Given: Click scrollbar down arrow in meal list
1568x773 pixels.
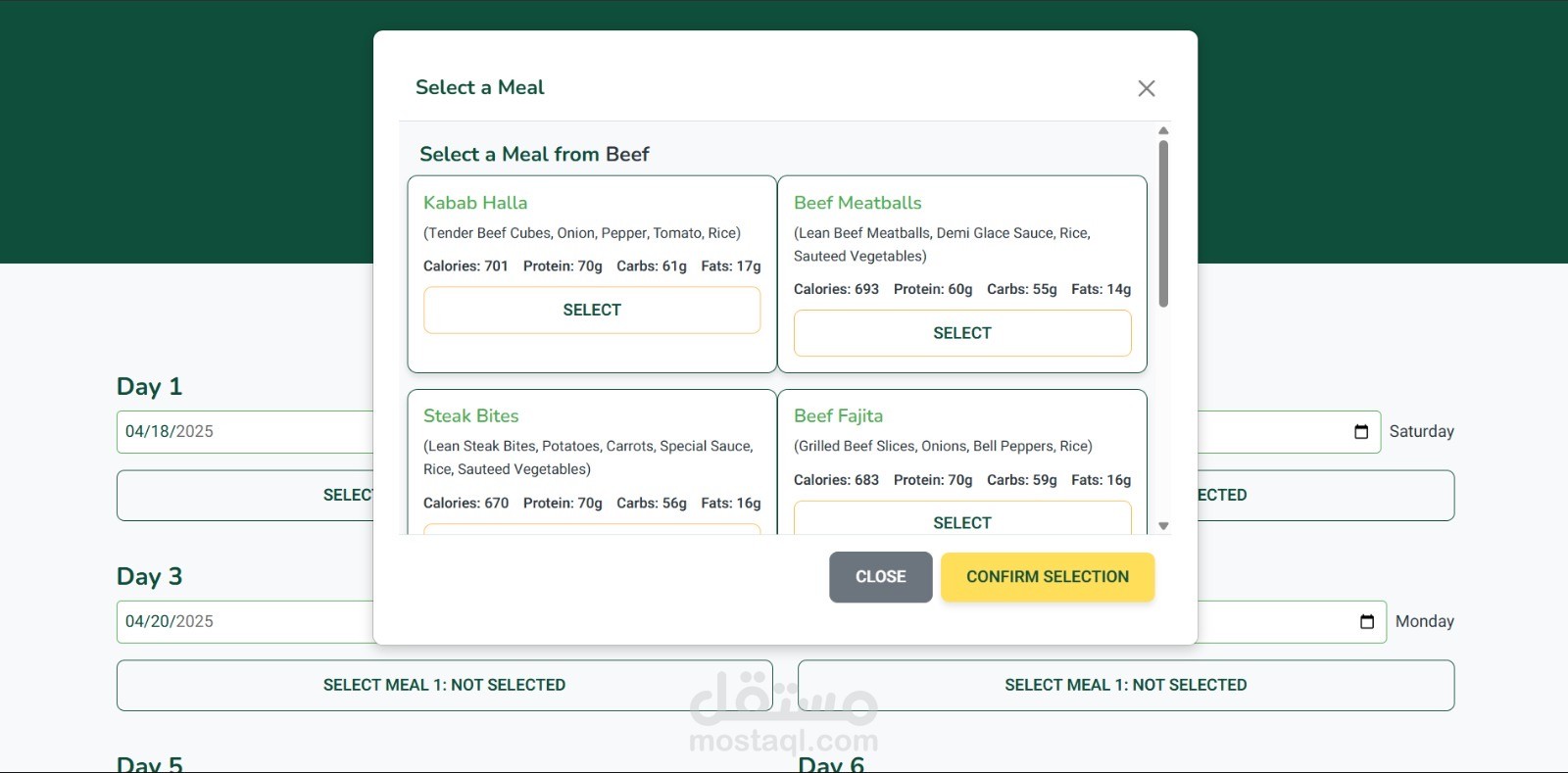Looking at the screenshot, I should click(1163, 526).
